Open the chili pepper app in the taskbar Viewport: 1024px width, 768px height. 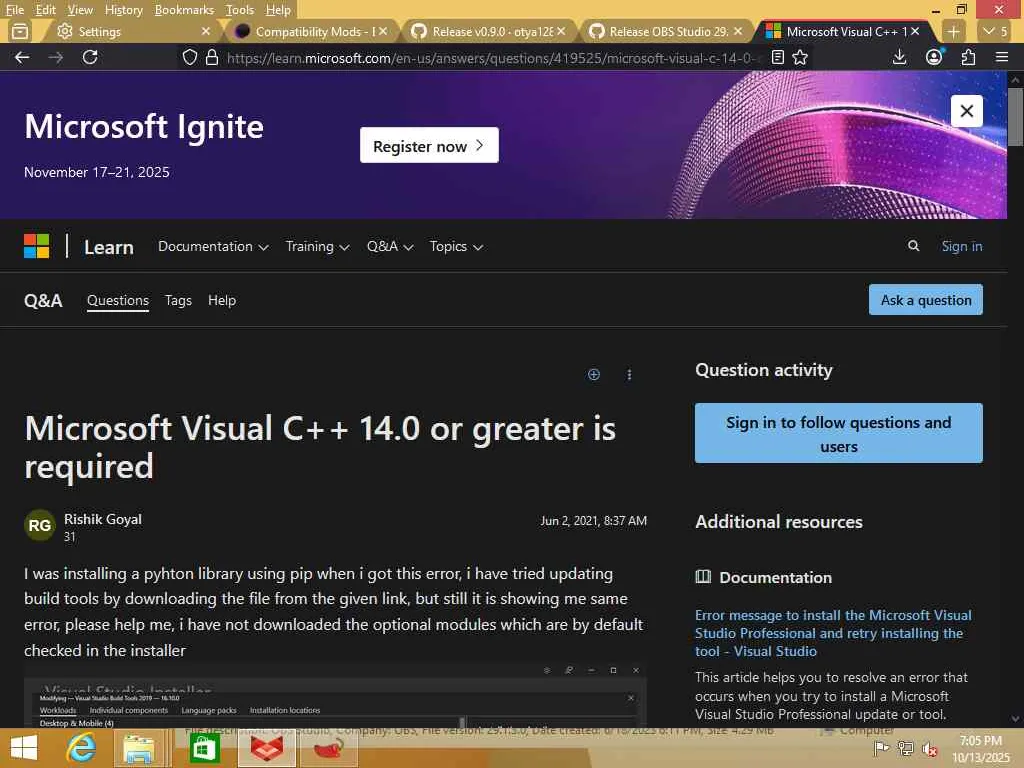[x=329, y=748]
